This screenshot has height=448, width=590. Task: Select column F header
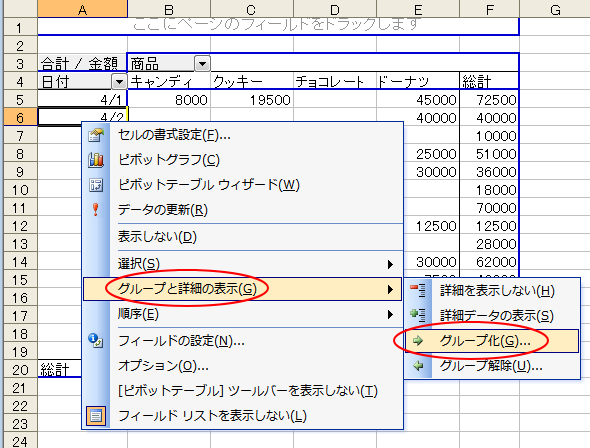[489, 9]
